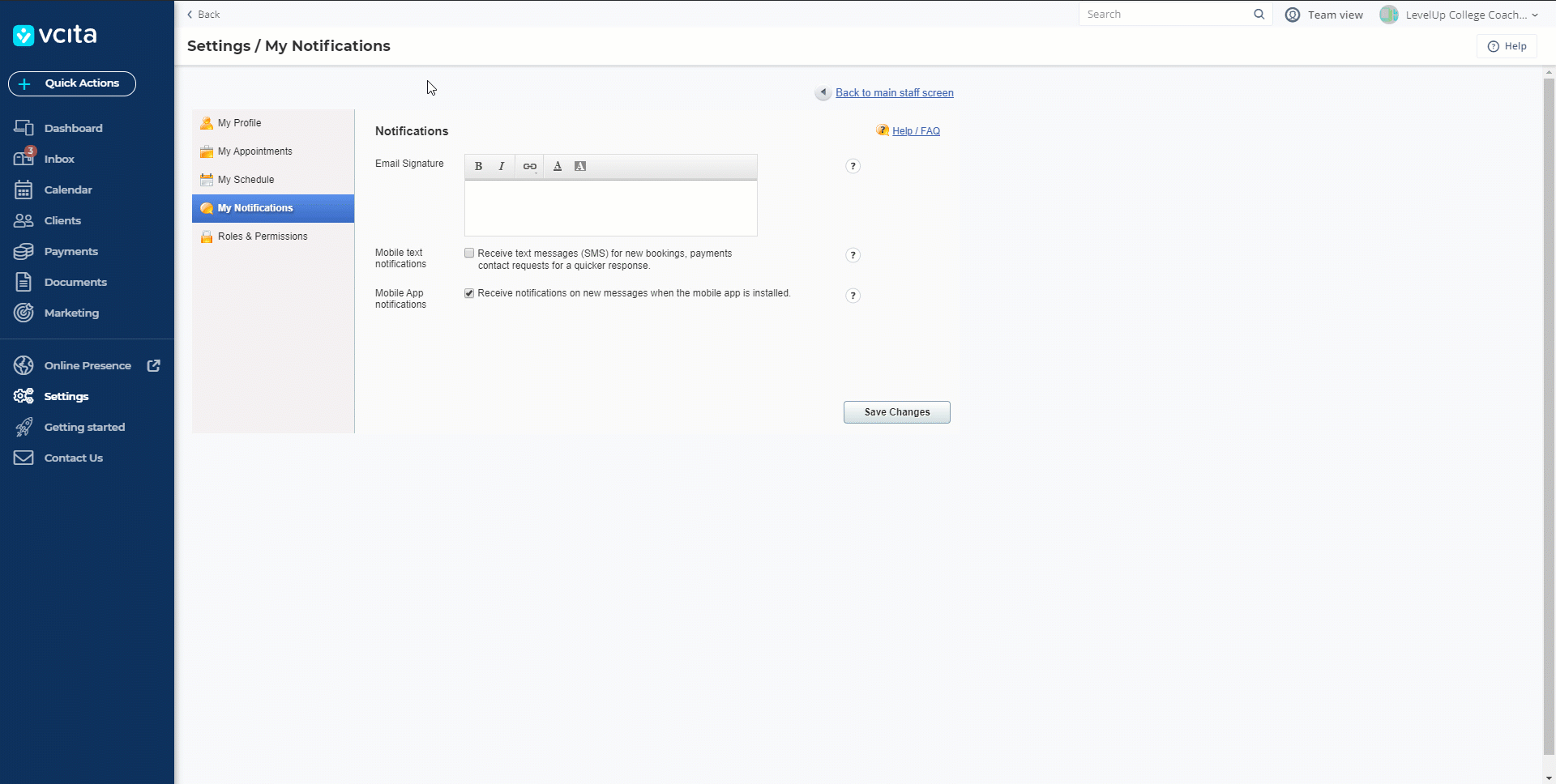
Task: Enable SMS text message notifications checkbox
Action: tap(469, 254)
